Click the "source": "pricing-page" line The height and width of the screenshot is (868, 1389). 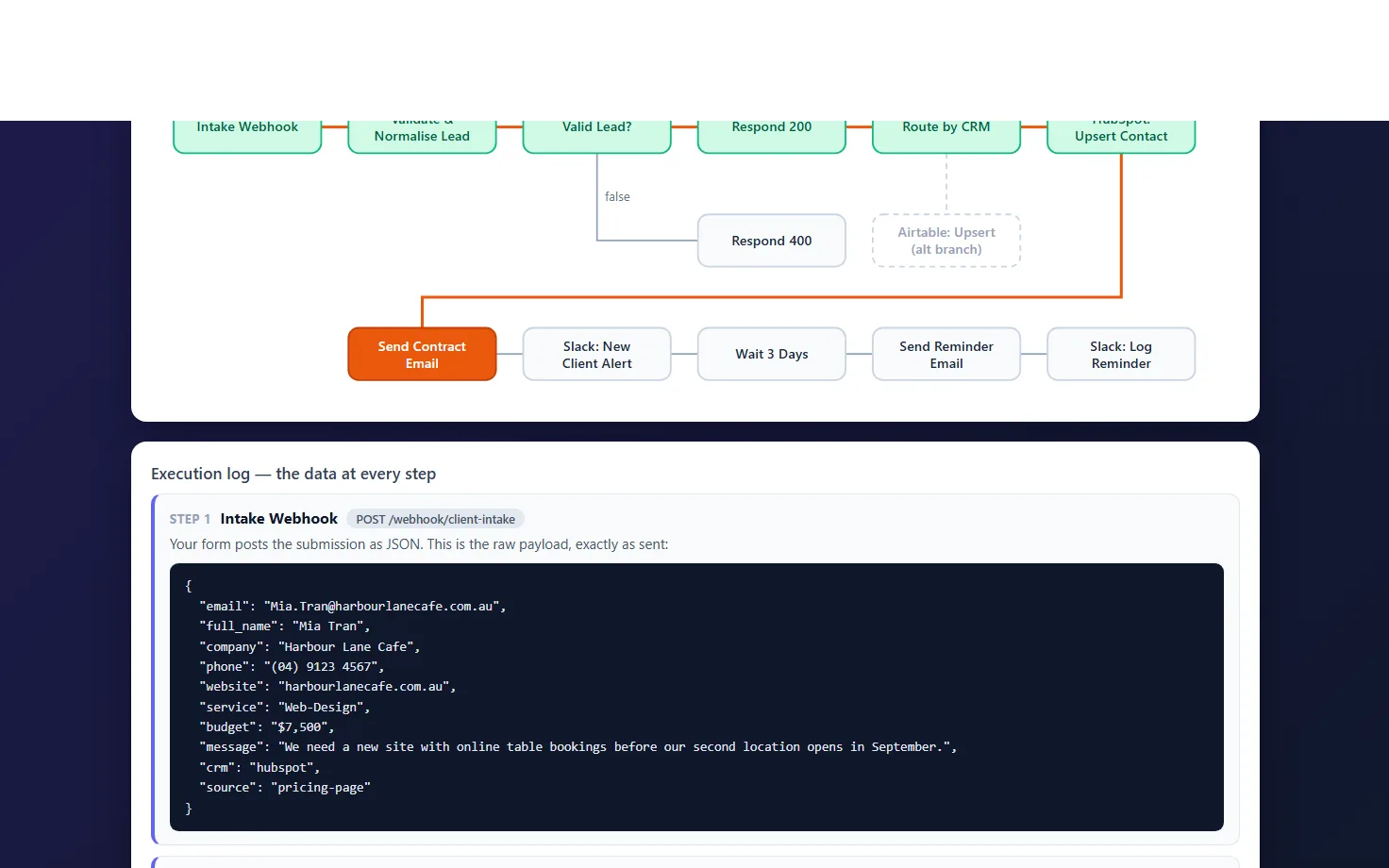tap(285, 788)
